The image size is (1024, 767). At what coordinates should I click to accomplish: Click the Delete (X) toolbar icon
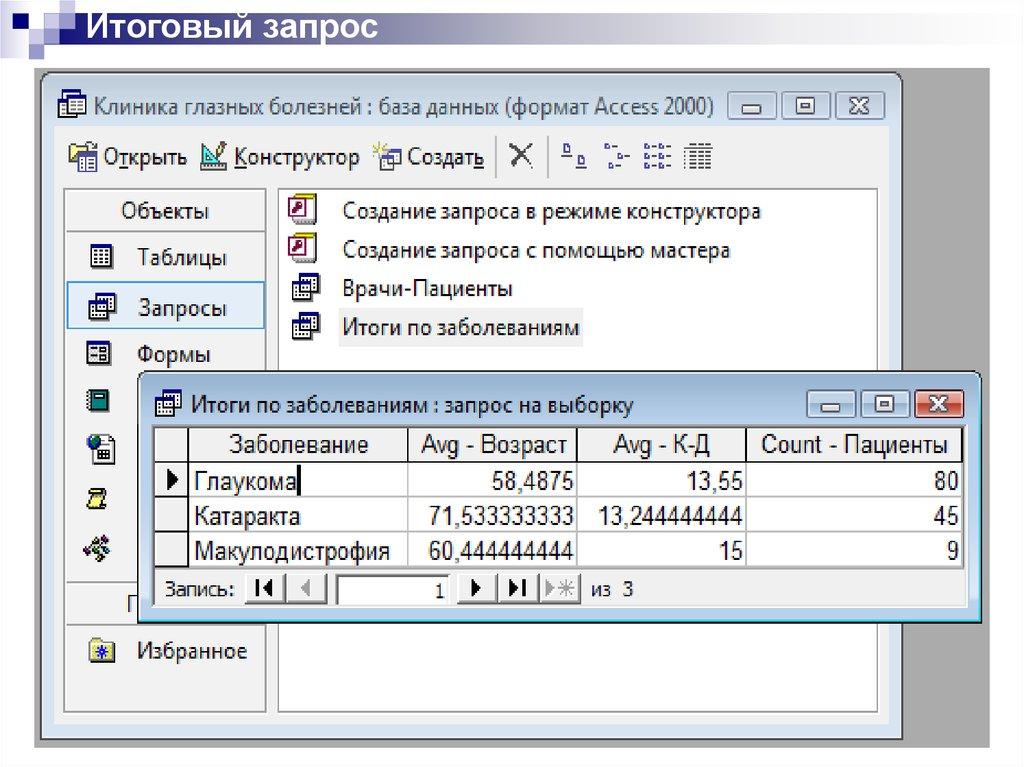[520, 156]
